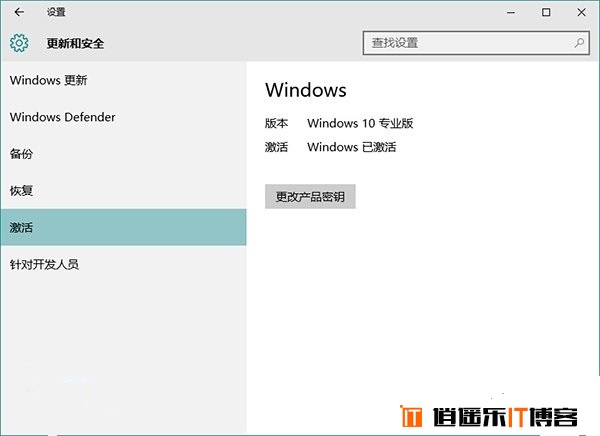Click 更新和安全 page title
This screenshot has width=600, height=436.
tap(75, 43)
